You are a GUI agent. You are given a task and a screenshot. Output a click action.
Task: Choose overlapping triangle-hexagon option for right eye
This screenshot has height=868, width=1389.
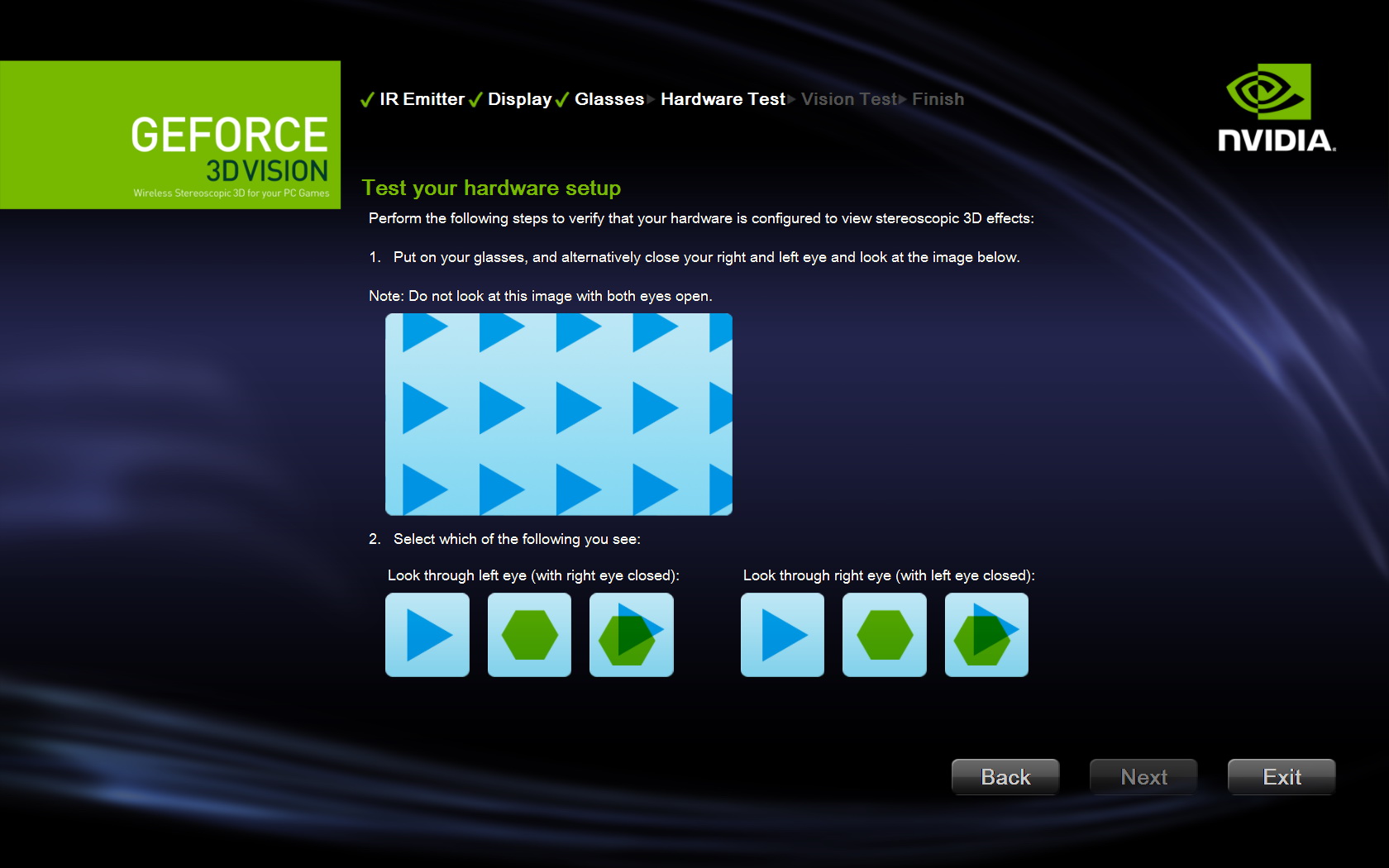[986, 635]
